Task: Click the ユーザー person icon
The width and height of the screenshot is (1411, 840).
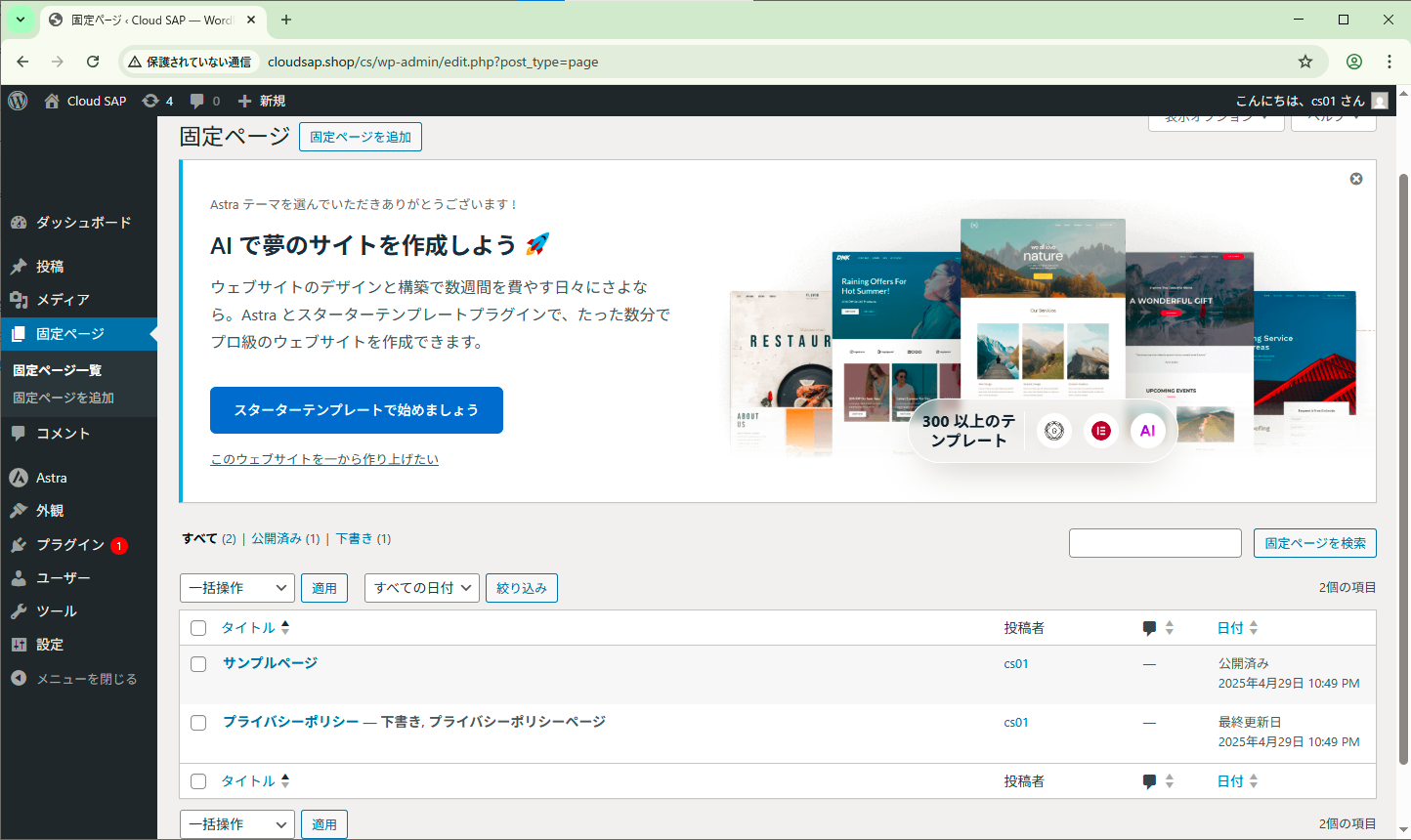Action: (19, 578)
